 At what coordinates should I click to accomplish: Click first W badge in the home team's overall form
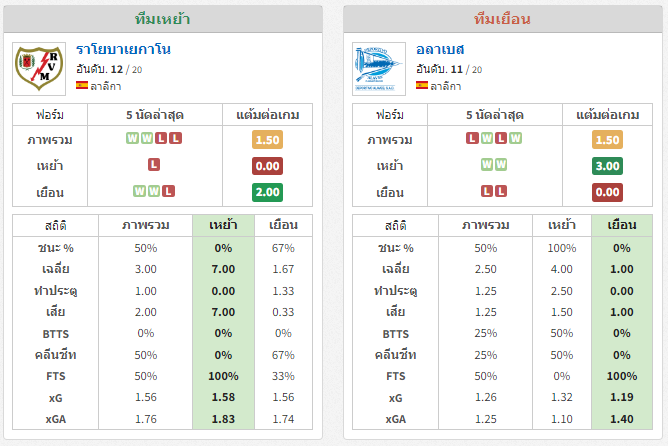coord(132,138)
